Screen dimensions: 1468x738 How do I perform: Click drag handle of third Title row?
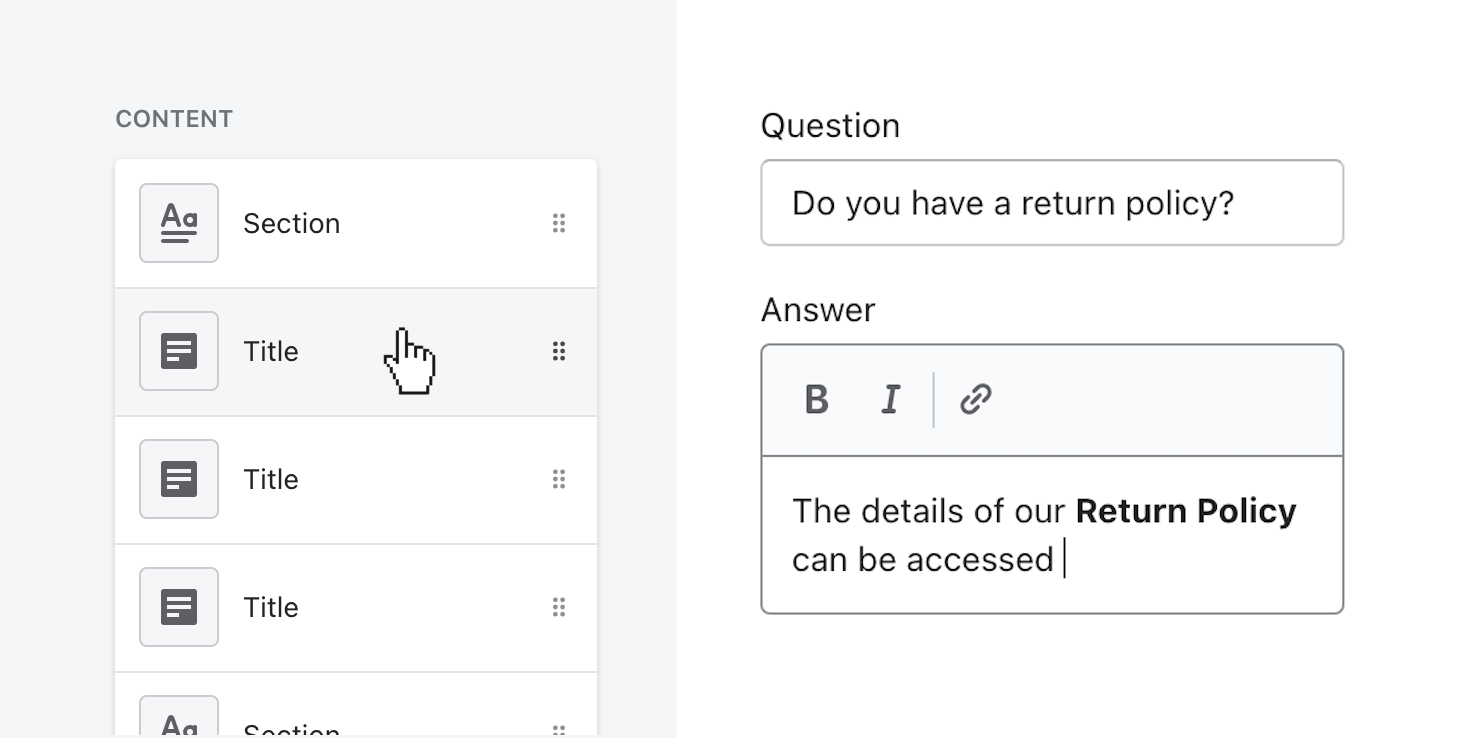point(559,607)
